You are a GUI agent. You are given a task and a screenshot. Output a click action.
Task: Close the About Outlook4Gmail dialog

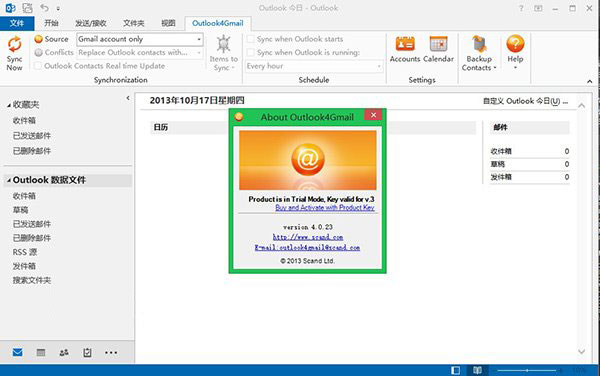click(x=373, y=115)
